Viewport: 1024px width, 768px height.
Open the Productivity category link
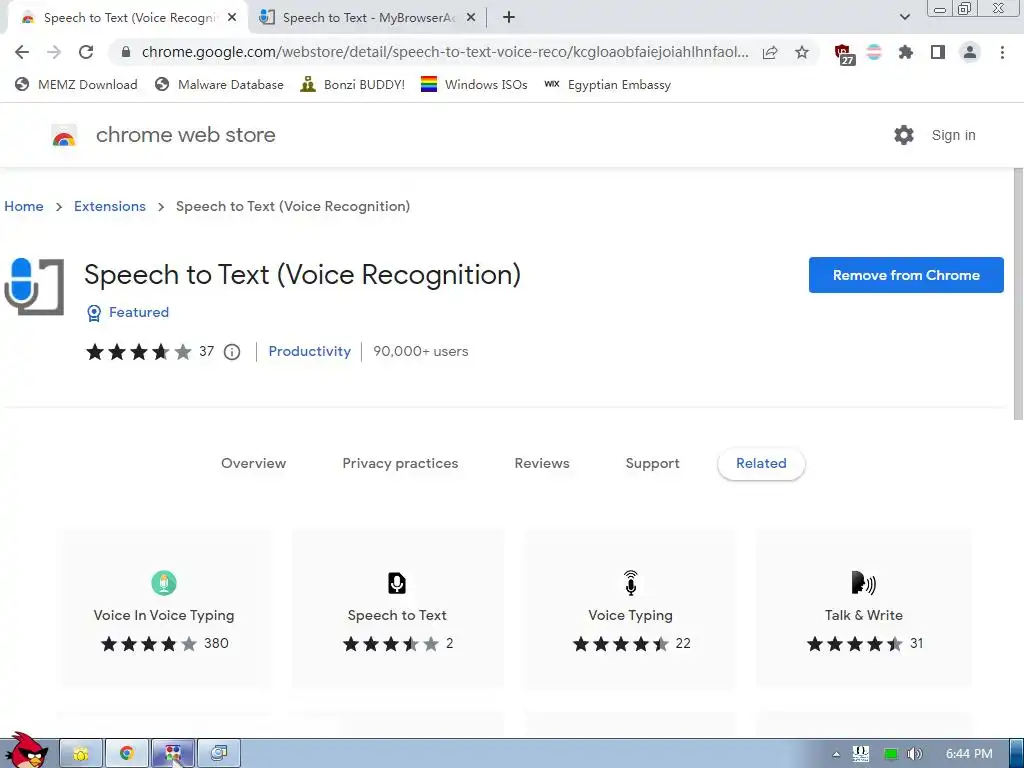[310, 351]
